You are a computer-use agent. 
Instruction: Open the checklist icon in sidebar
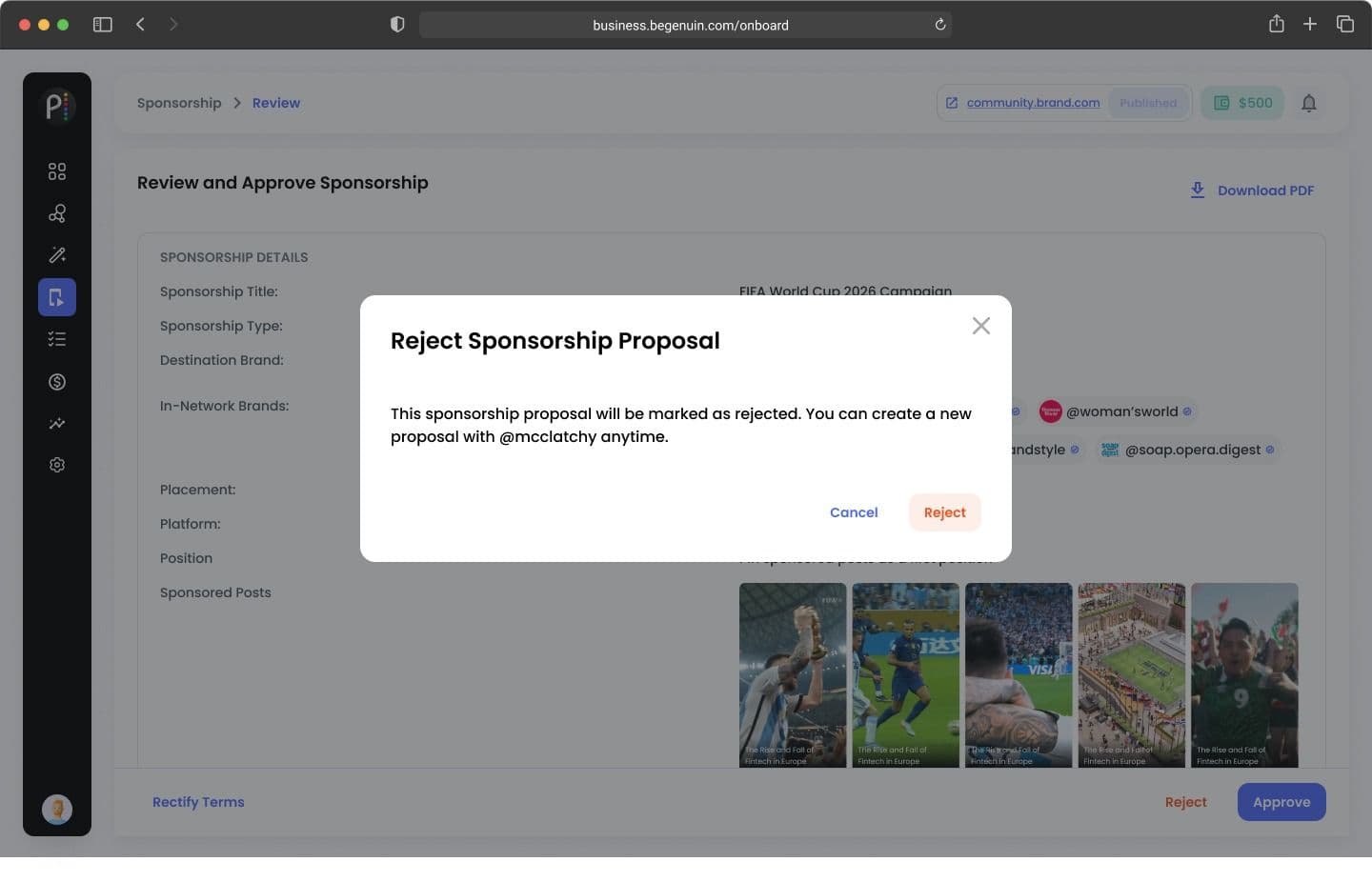(57, 339)
